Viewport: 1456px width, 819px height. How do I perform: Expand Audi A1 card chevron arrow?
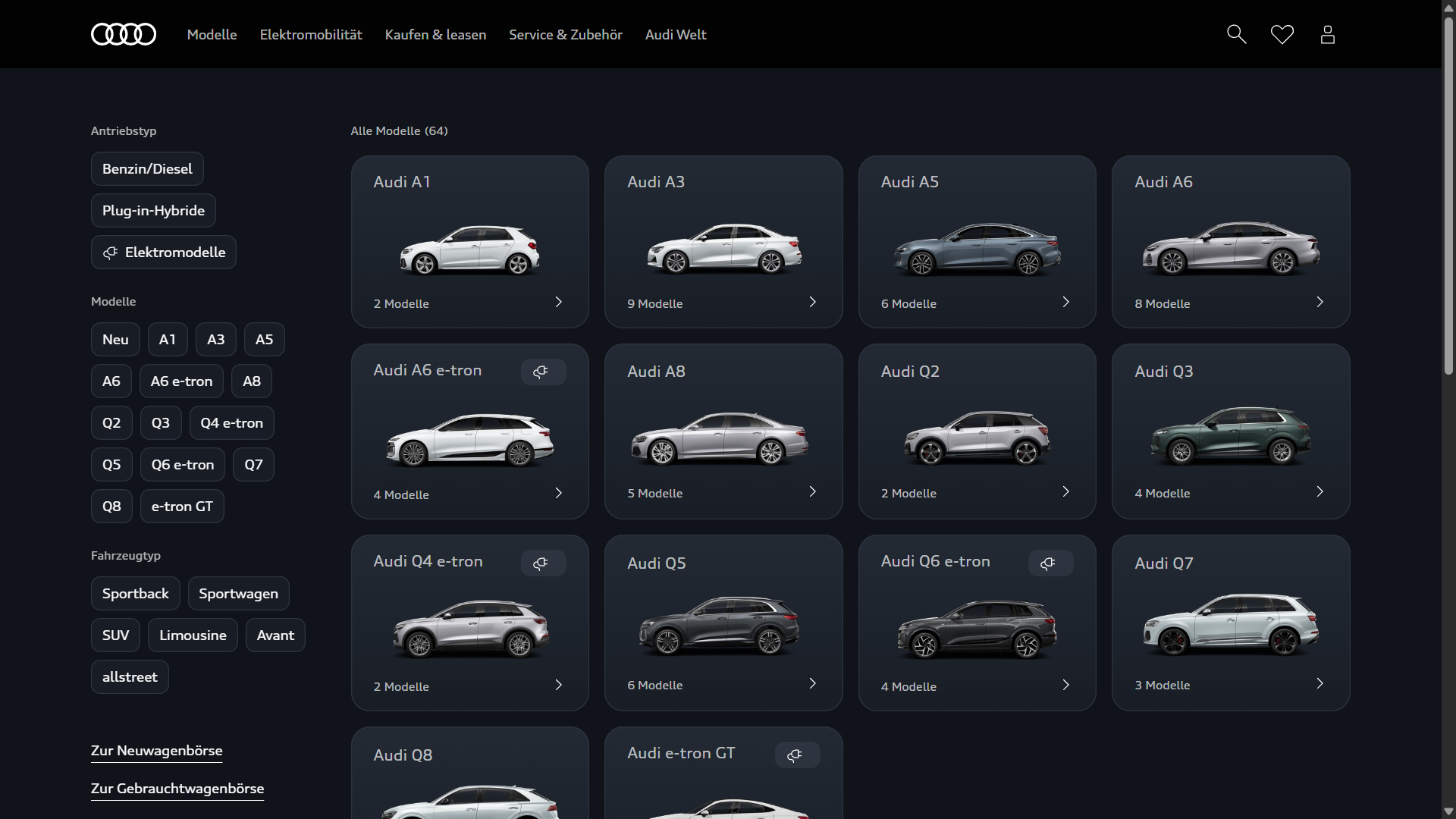tap(559, 302)
